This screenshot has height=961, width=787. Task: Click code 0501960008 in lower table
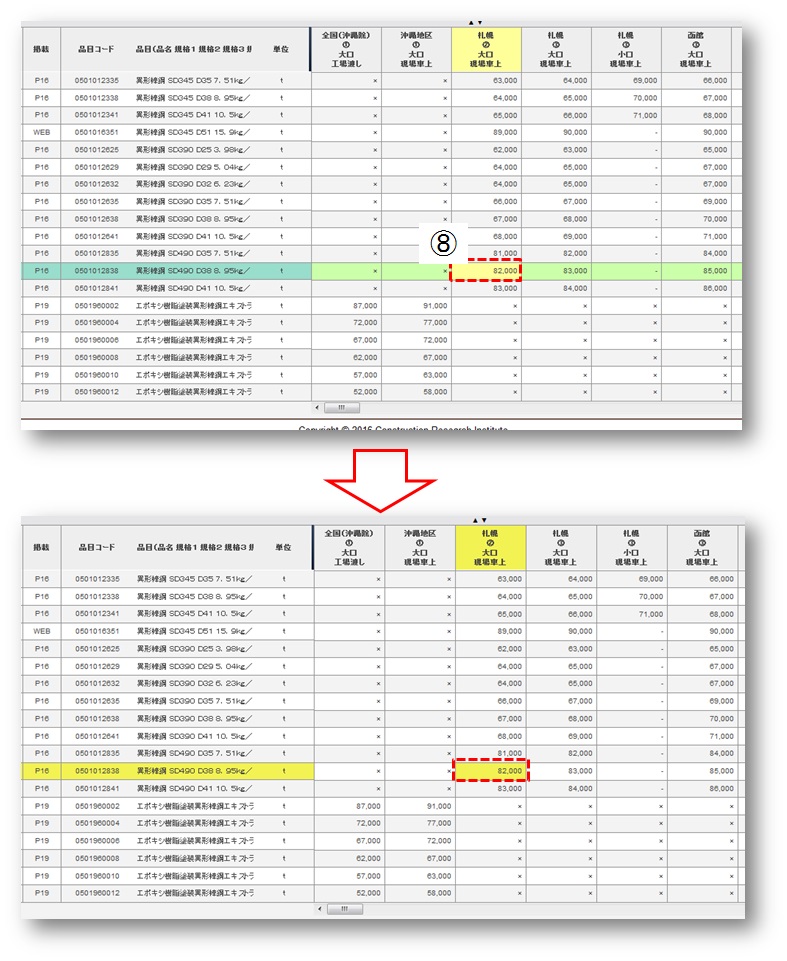(97, 858)
